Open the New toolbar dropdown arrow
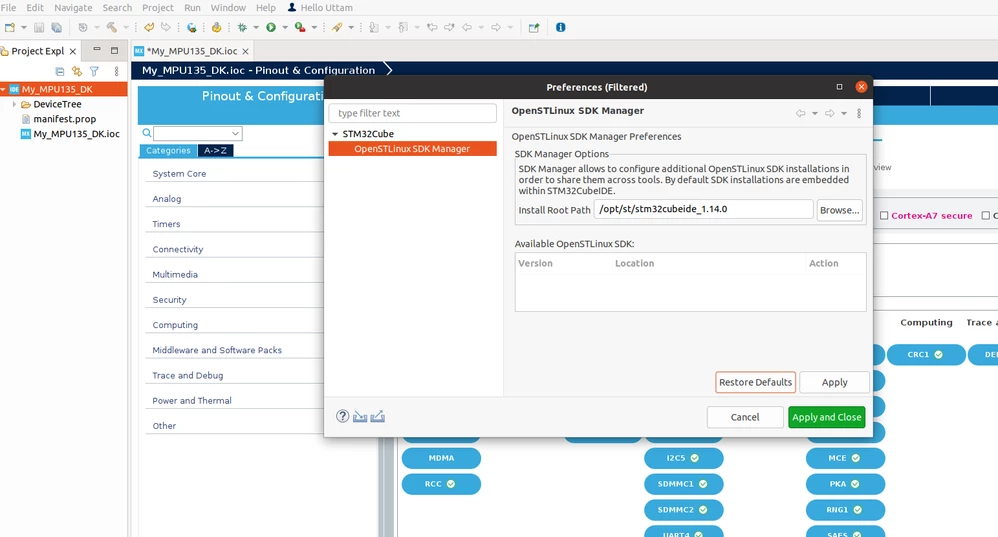Screen dimensions: 998x537 pos(24,27)
